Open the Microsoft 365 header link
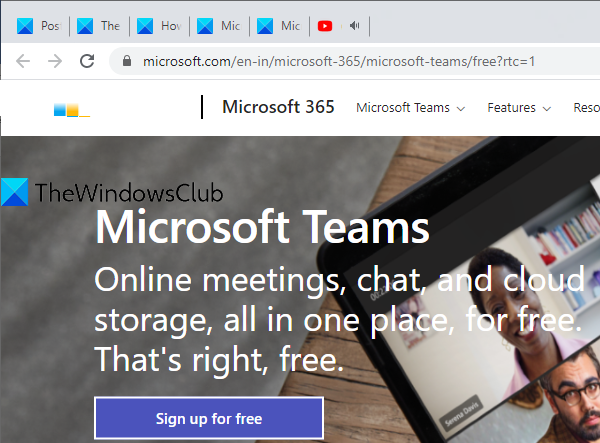 (x=278, y=107)
